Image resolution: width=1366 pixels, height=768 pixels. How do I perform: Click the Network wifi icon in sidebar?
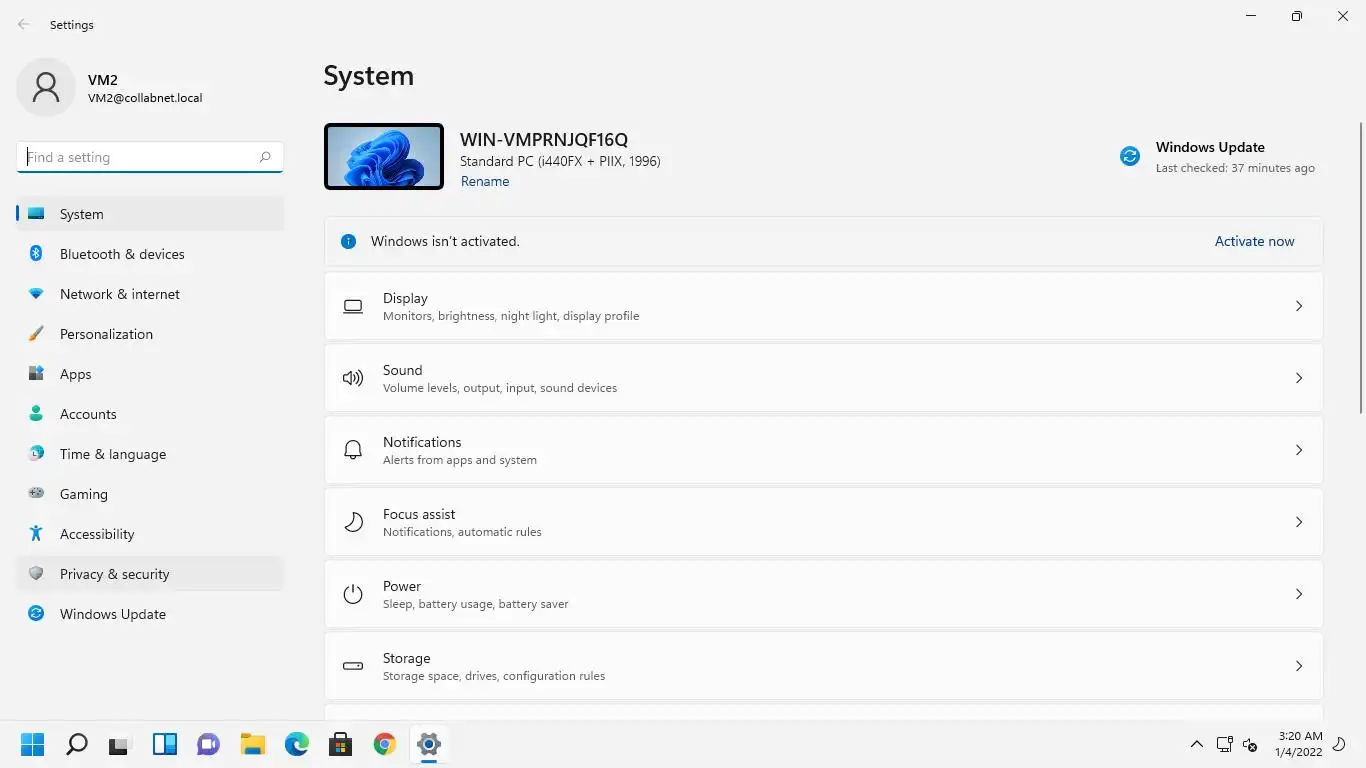click(36, 294)
